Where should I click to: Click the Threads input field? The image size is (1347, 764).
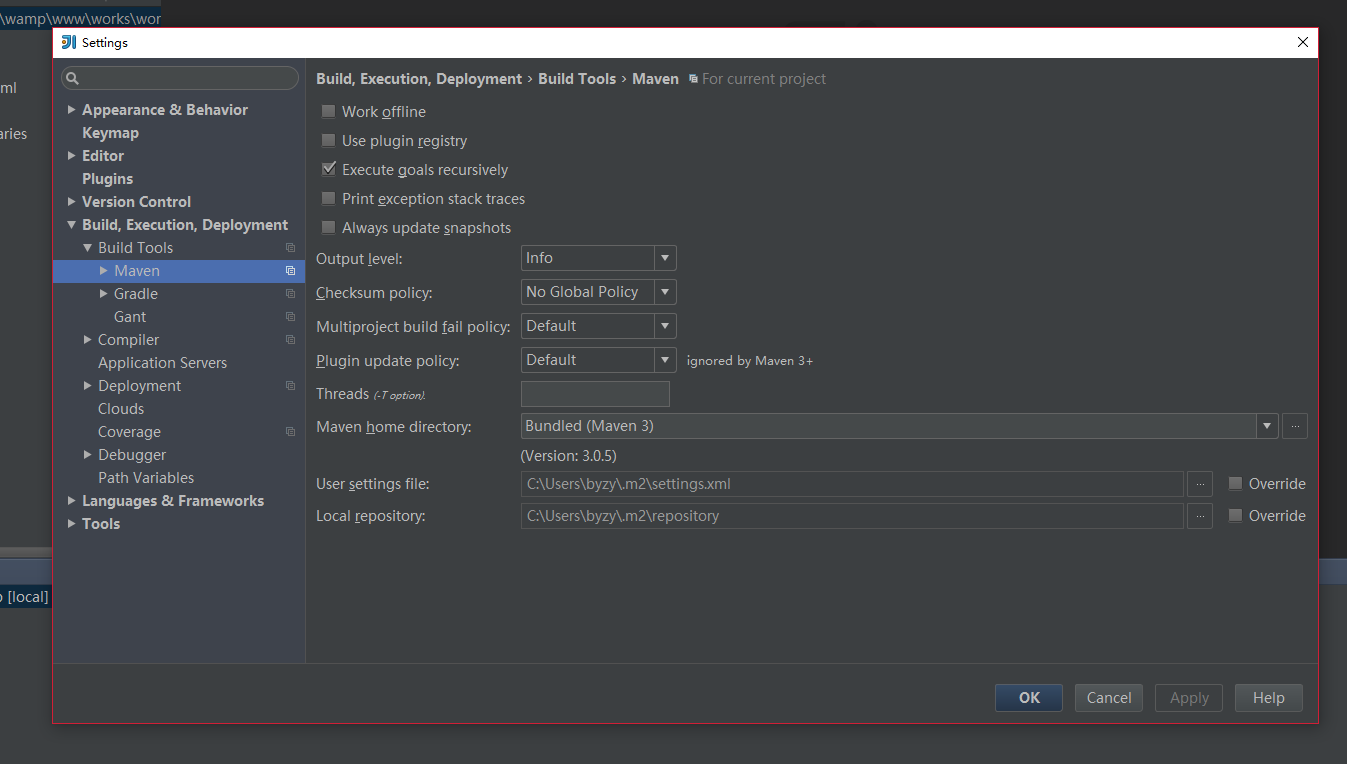click(x=595, y=394)
